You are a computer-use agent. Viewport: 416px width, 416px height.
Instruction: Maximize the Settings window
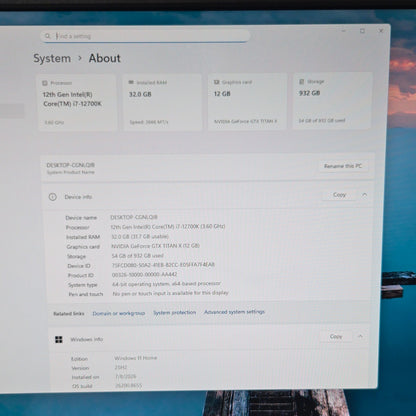(x=362, y=31)
